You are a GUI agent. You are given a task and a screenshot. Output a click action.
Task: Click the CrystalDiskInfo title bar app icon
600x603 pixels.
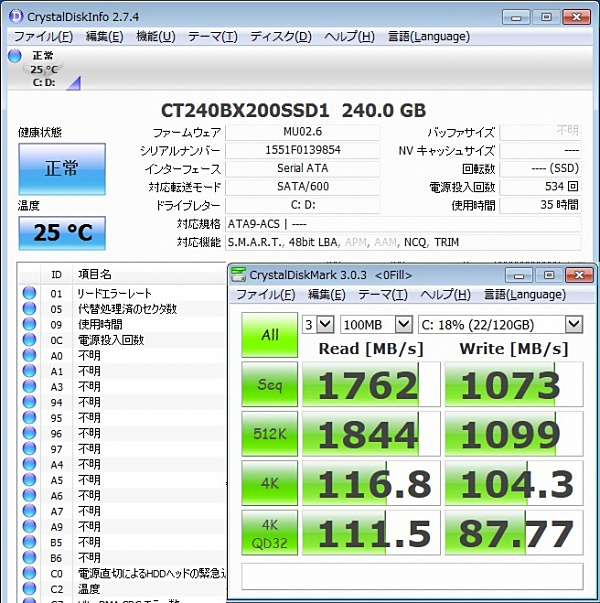[x=16, y=17]
